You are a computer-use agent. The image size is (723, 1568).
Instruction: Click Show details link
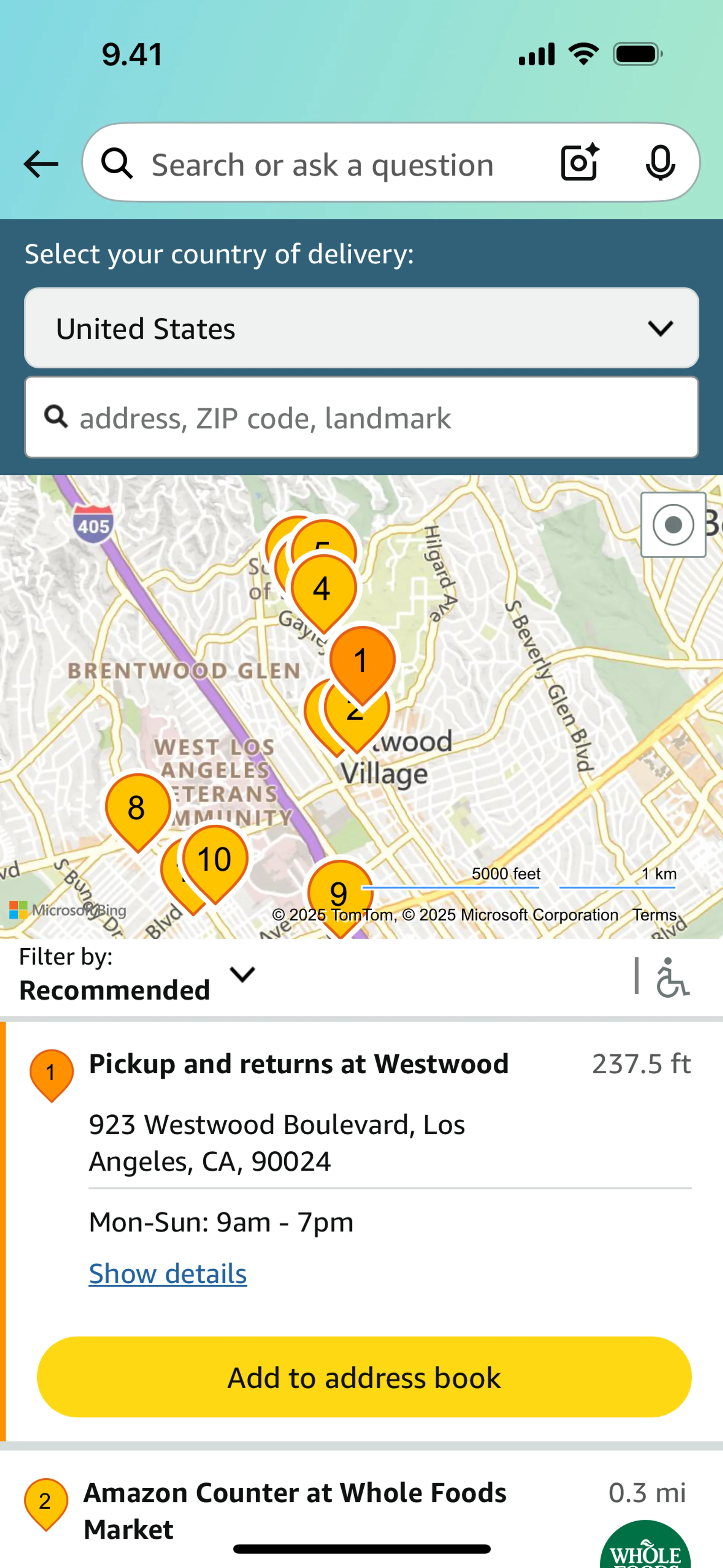click(x=168, y=1273)
